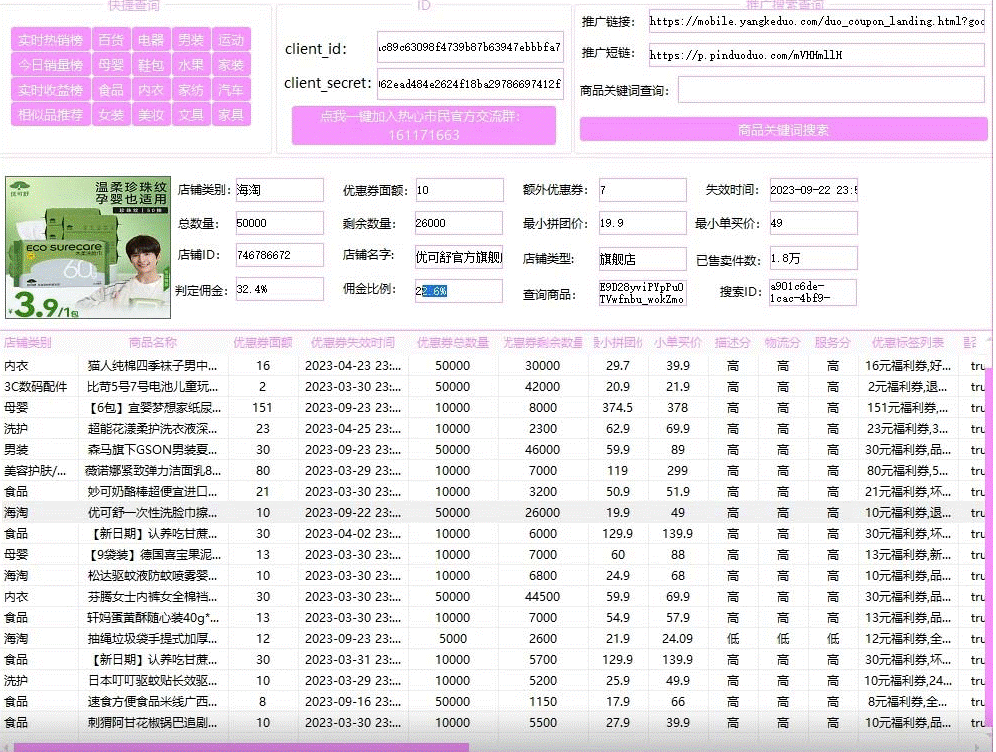Focus the client_id input field
The width and height of the screenshot is (996, 752).
click(x=470, y=47)
